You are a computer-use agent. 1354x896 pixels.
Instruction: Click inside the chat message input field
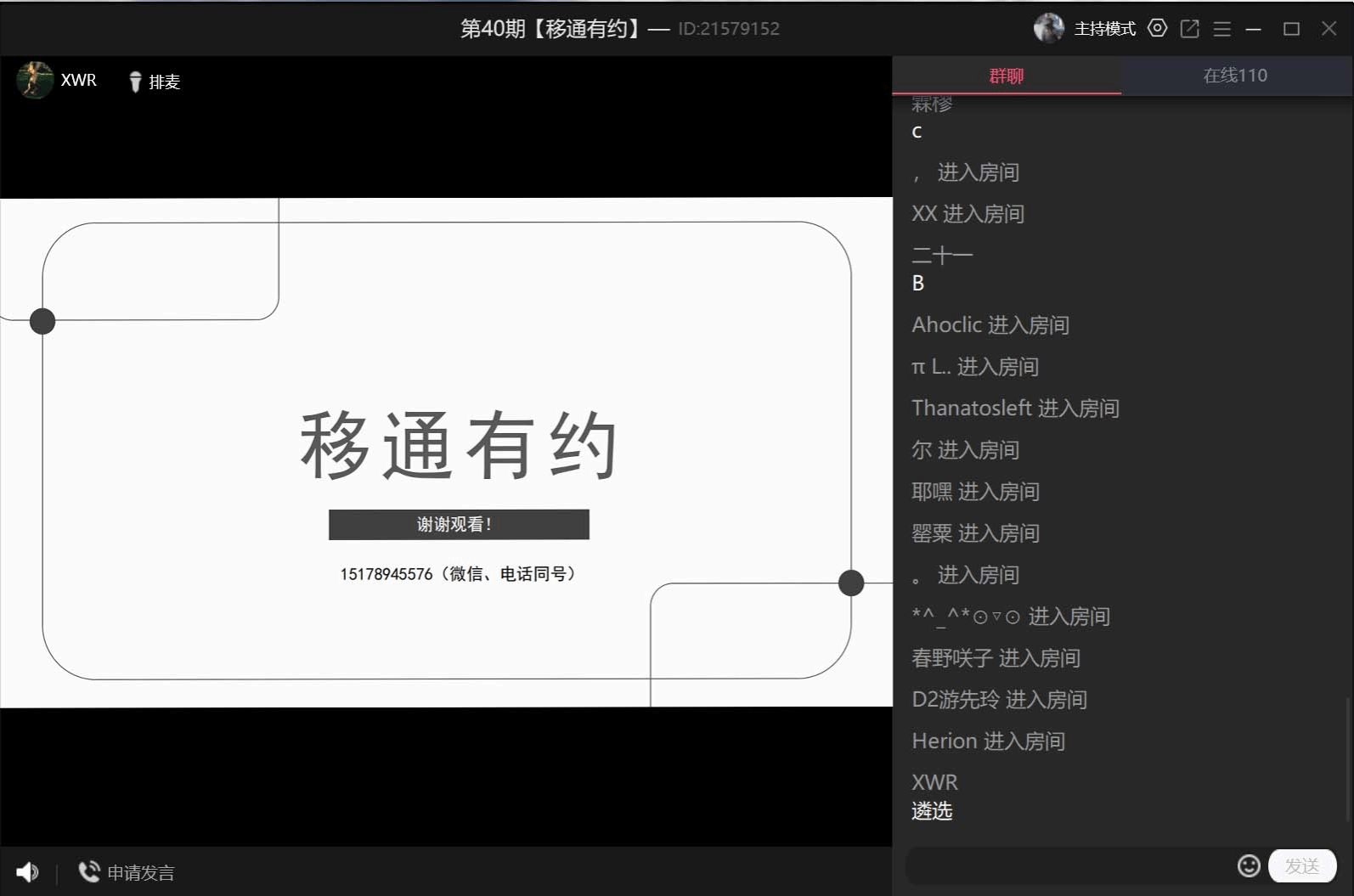click(1070, 865)
